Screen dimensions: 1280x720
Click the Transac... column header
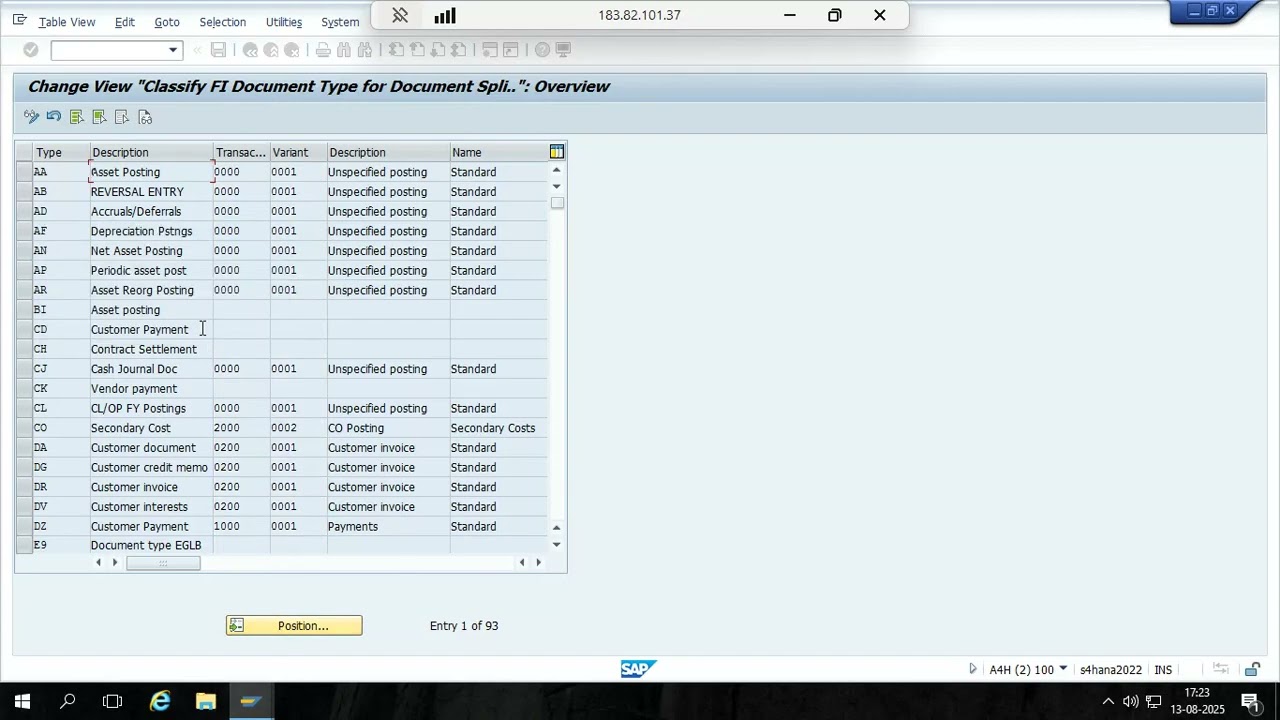(241, 152)
